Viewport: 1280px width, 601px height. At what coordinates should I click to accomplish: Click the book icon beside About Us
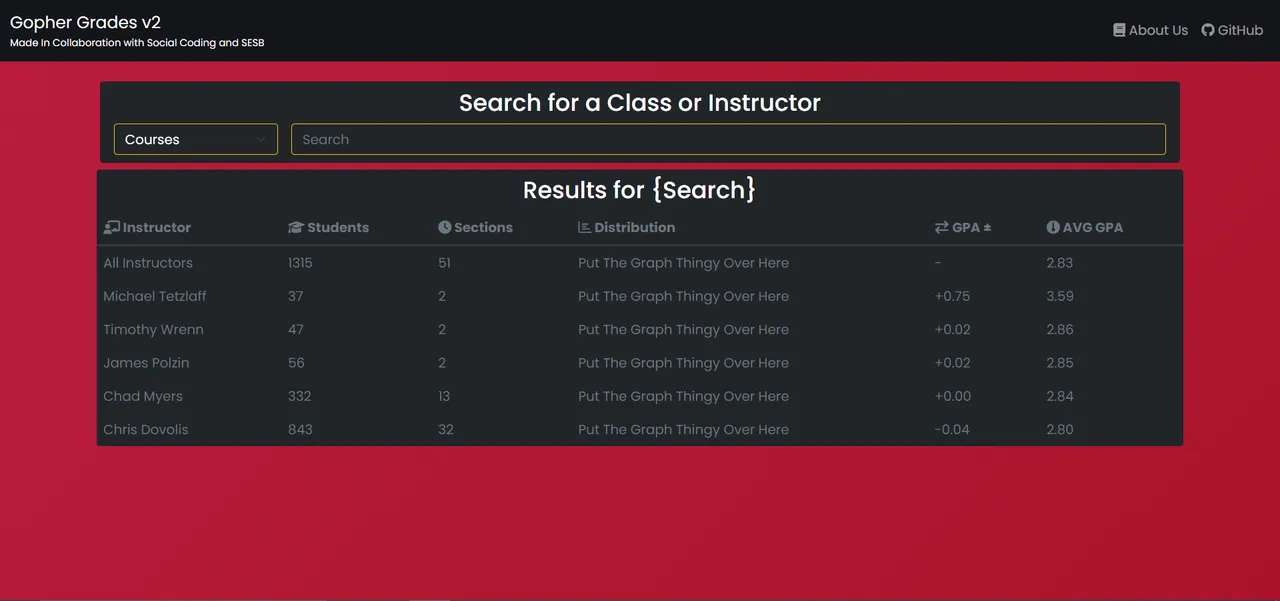[x=1119, y=30]
